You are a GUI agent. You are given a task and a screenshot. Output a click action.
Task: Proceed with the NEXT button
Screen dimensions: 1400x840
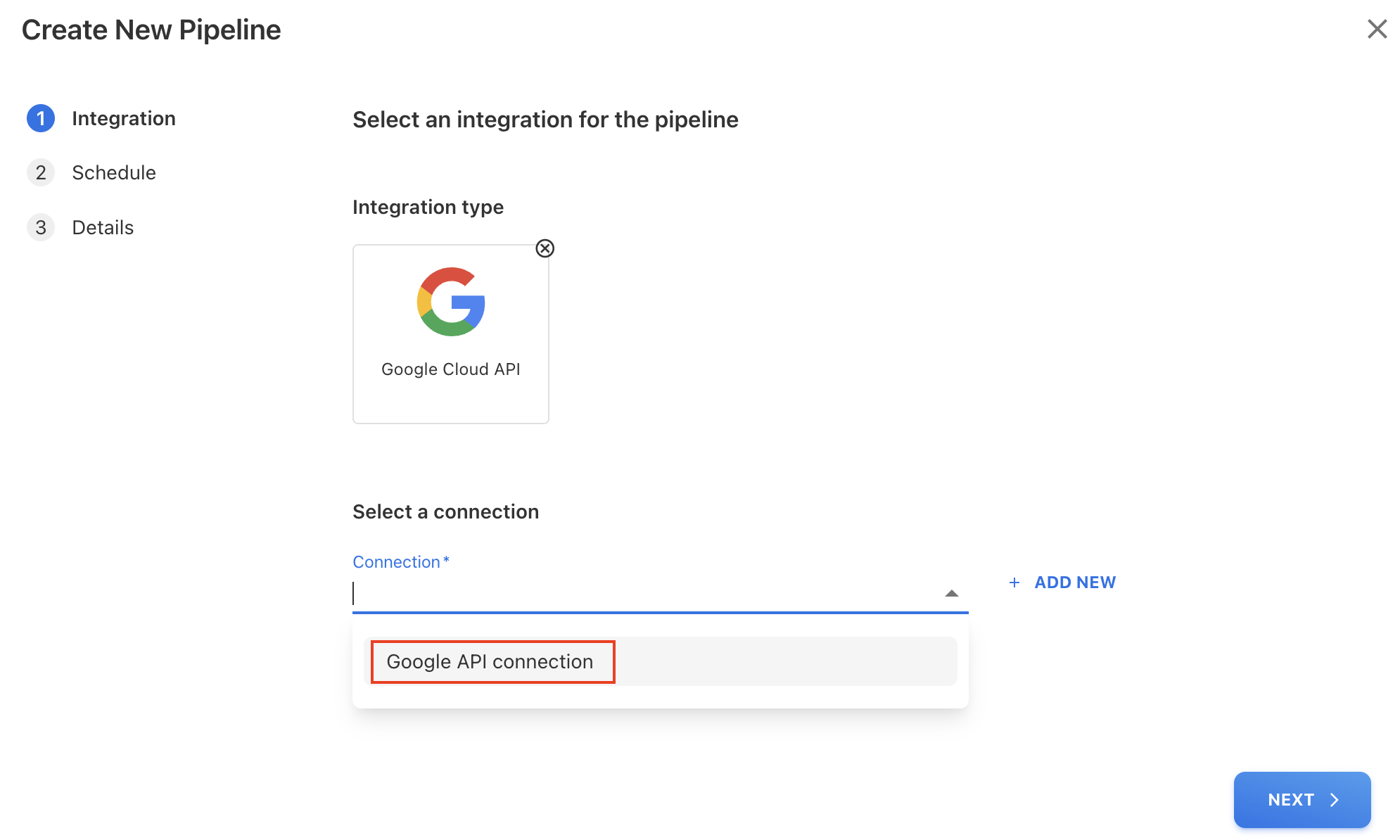coord(1291,800)
